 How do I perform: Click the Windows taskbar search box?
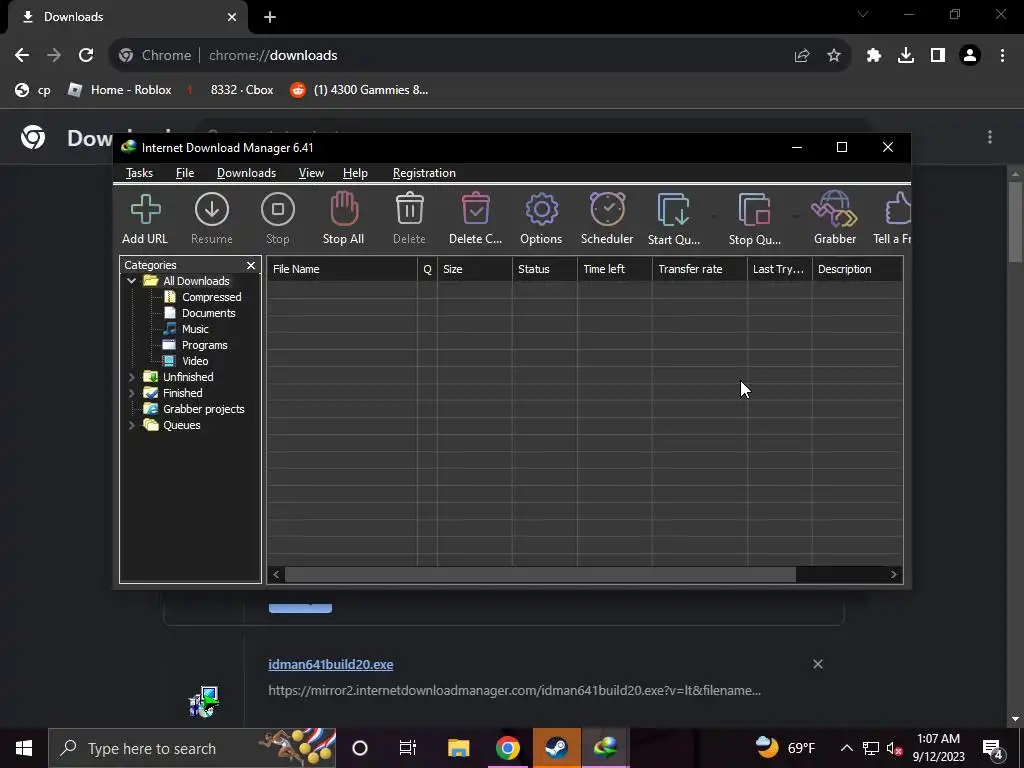pyautogui.click(x=192, y=748)
